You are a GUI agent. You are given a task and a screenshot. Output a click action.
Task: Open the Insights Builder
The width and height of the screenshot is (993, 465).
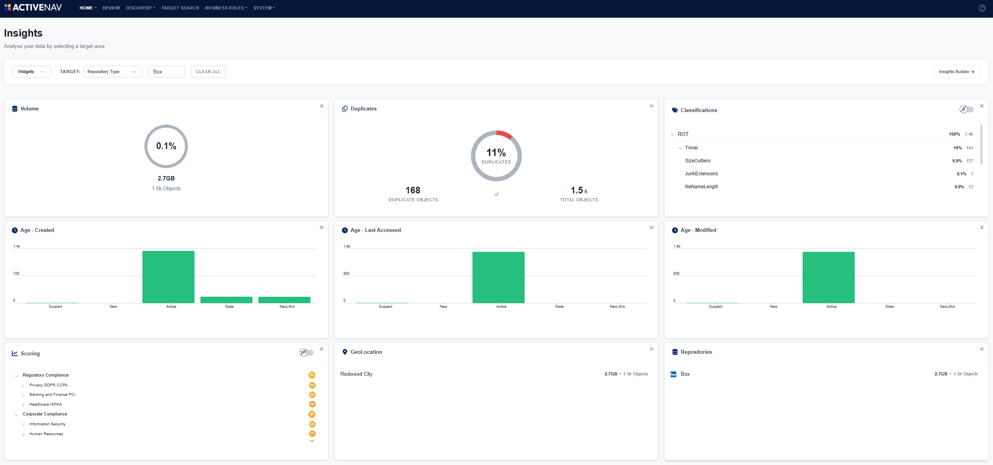tap(956, 72)
